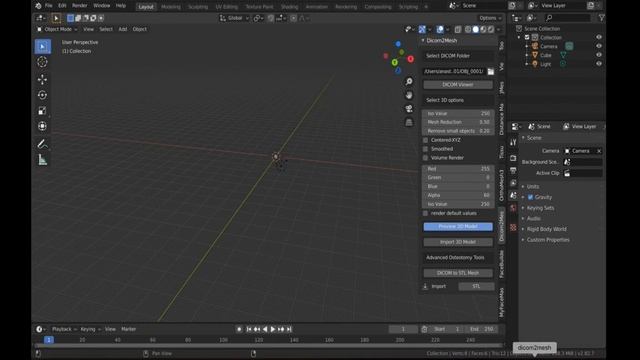Screen dimensions: 640x360
Task: Click the Blender logo icon
Action: 38,6
